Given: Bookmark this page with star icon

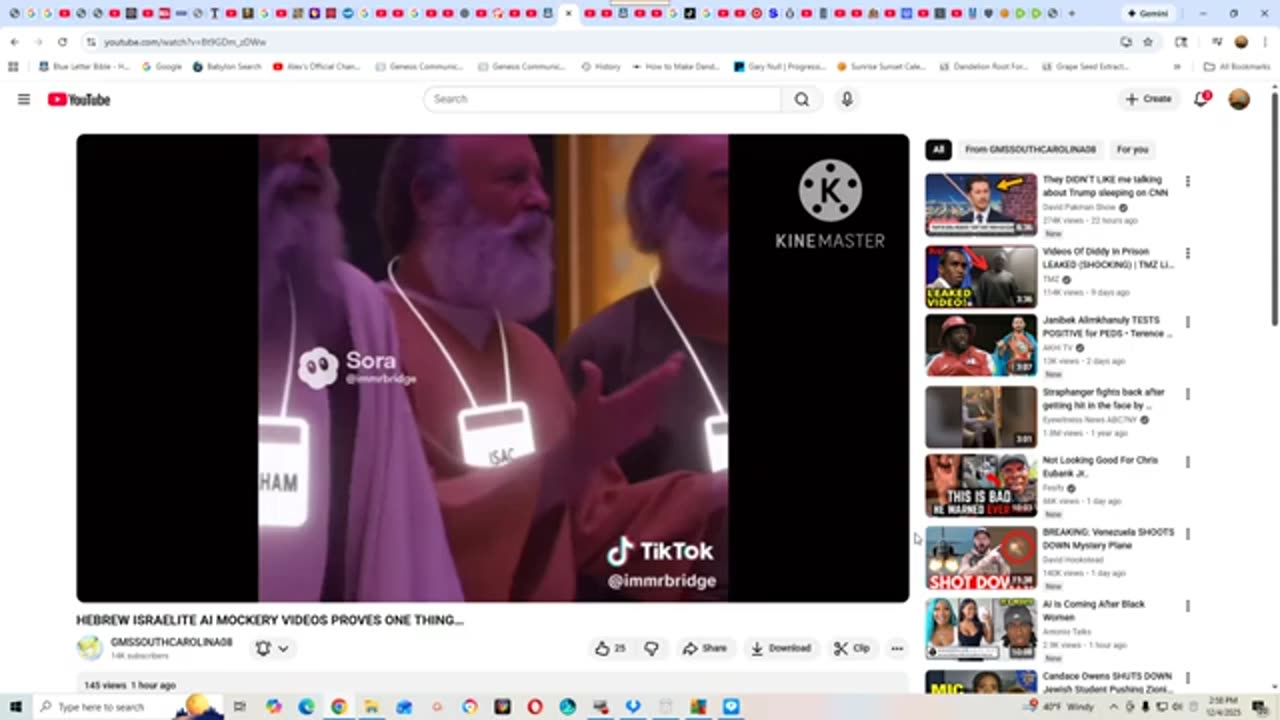Looking at the screenshot, I should coord(1148,42).
